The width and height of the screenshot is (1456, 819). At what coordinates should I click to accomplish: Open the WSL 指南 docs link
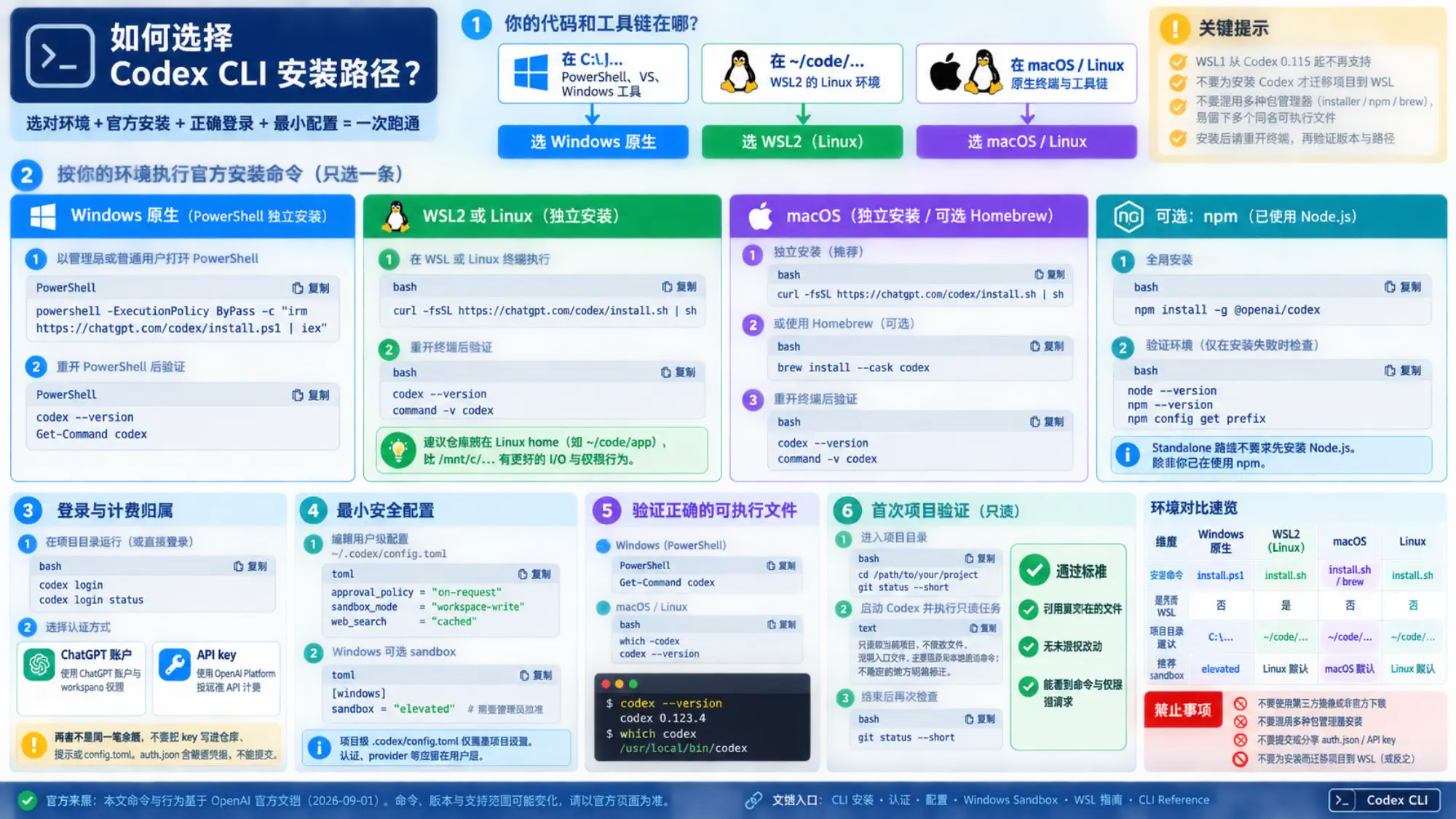[x=1098, y=800]
